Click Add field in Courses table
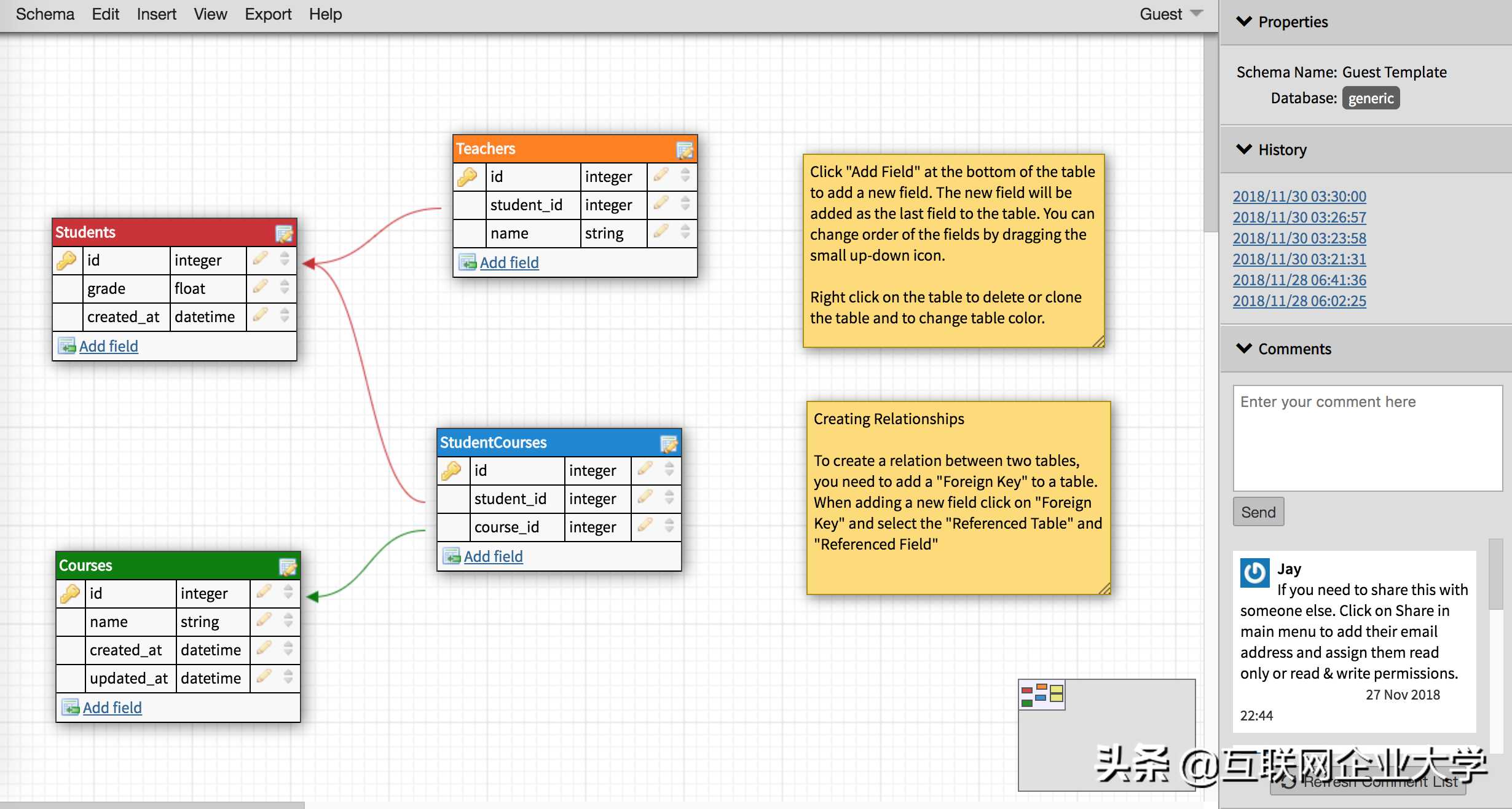The height and width of the screenshot is (809, 1512). click(x=110, y=707)
